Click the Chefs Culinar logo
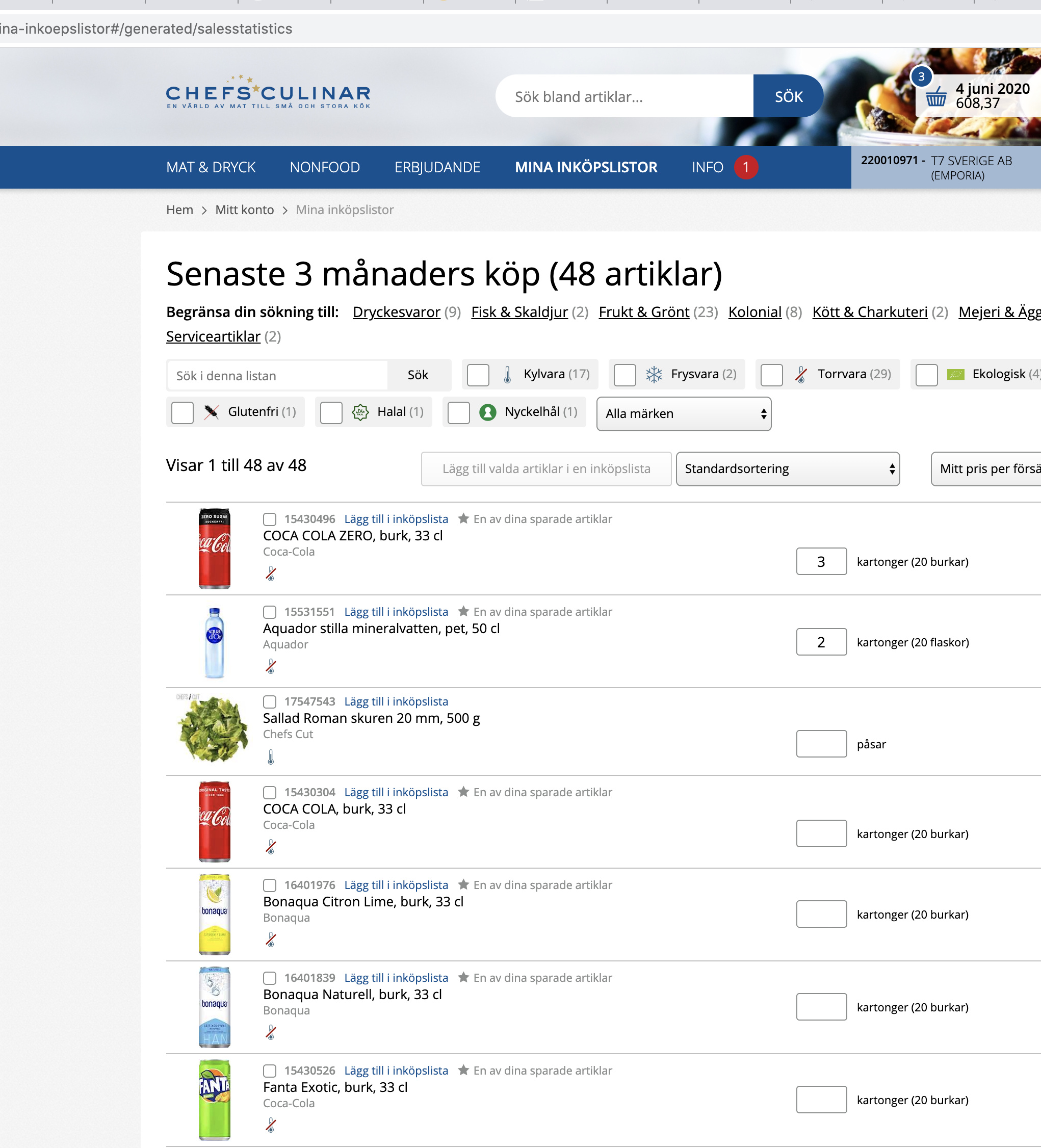The image size is (1041, 1148). coord(268,92)
